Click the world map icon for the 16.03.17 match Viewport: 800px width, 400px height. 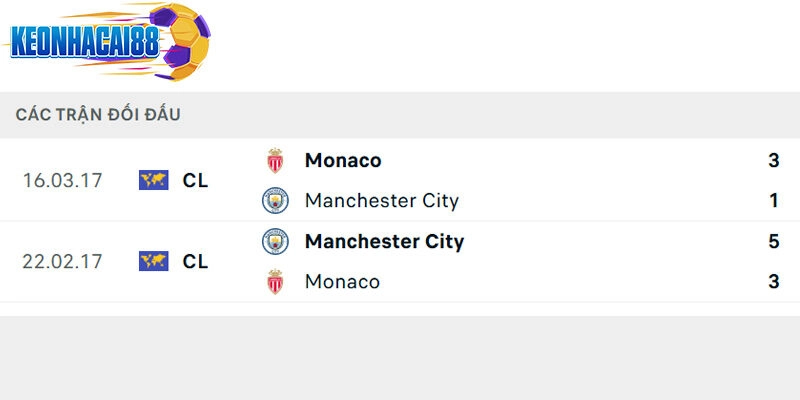pyautogui.click(x=153, y=180)
